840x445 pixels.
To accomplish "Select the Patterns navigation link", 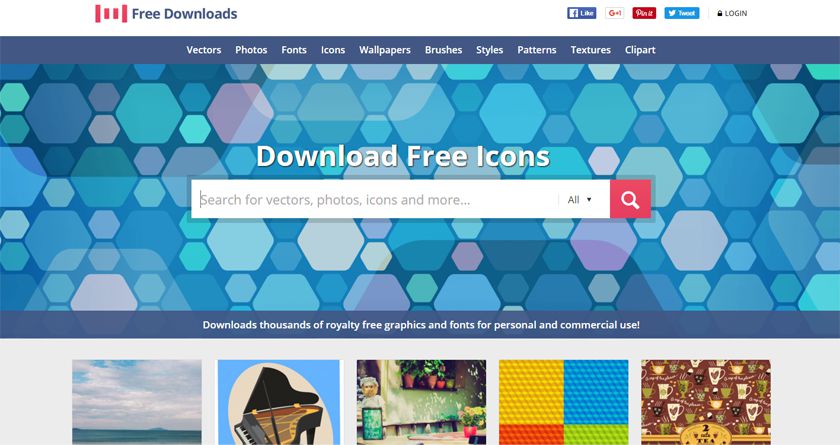I will (536, 50).
